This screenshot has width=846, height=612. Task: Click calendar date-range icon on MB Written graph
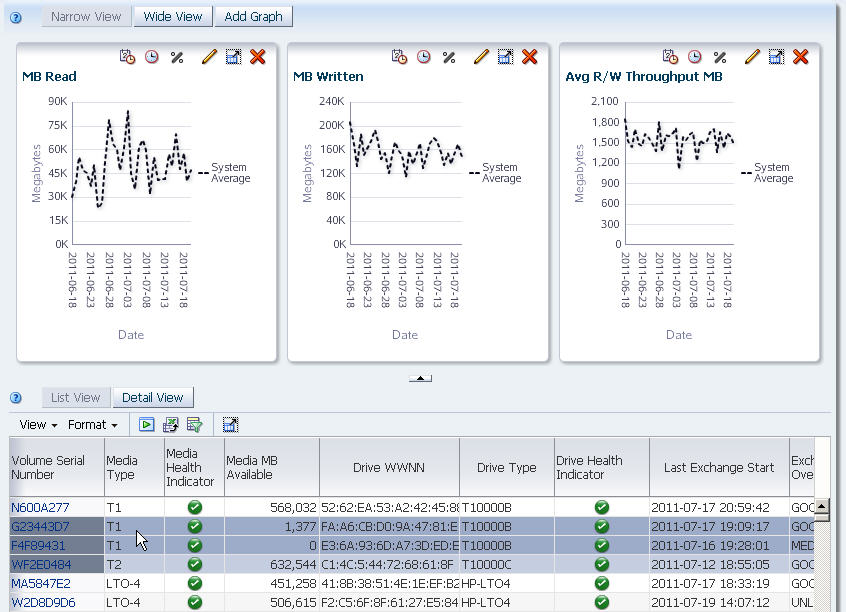(x=399, y=57)
